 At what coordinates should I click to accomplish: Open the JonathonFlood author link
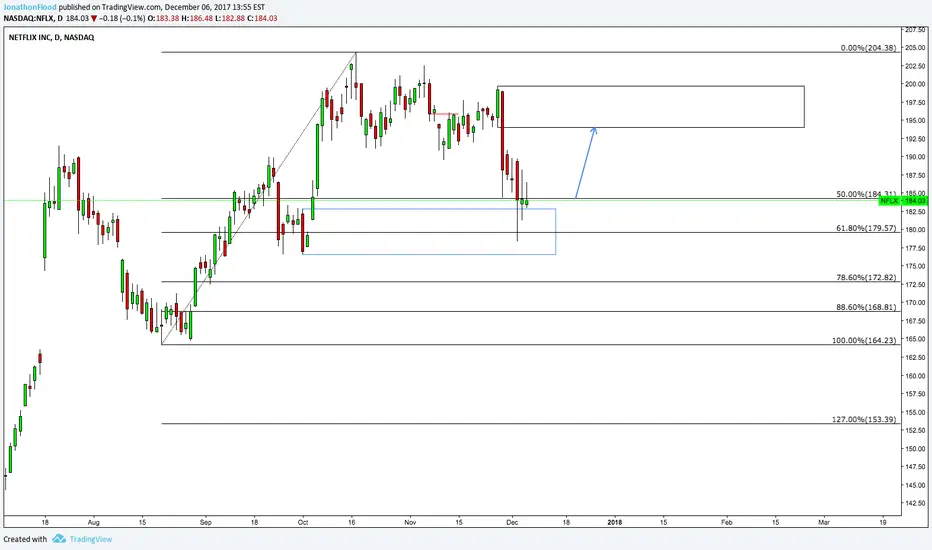pos(30,7)
